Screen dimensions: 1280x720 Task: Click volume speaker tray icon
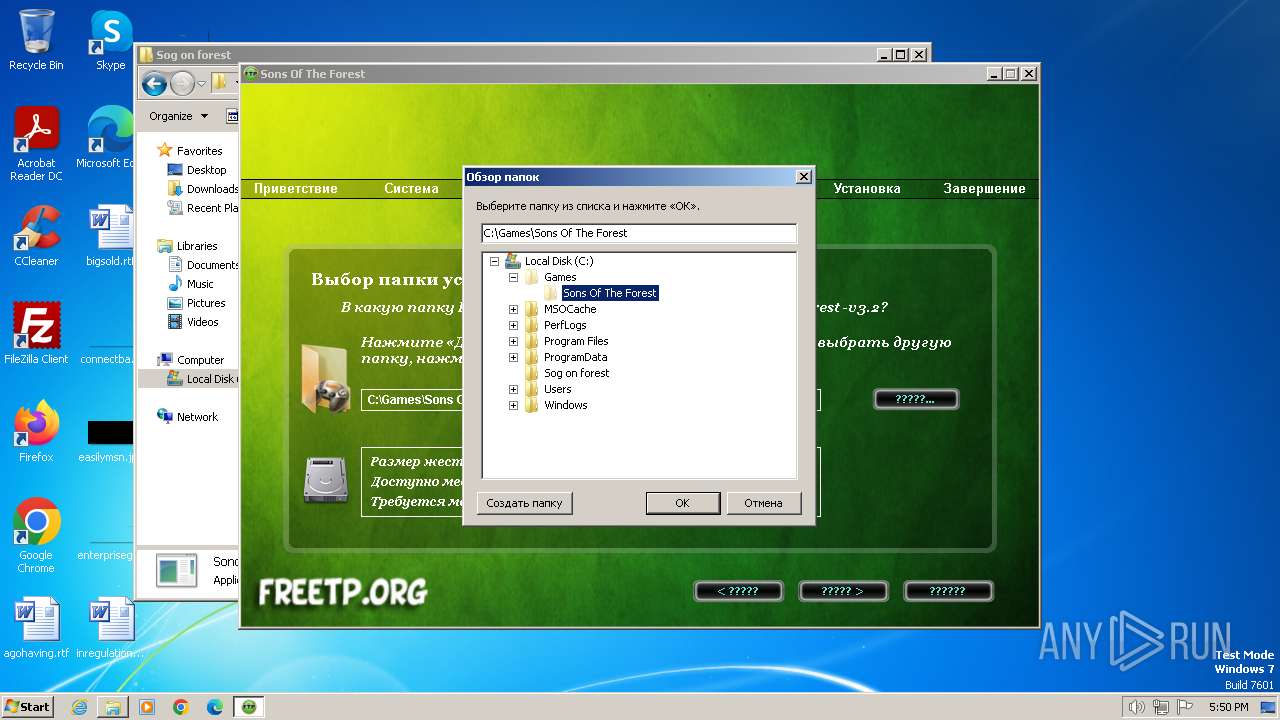tap(1136, 707)
